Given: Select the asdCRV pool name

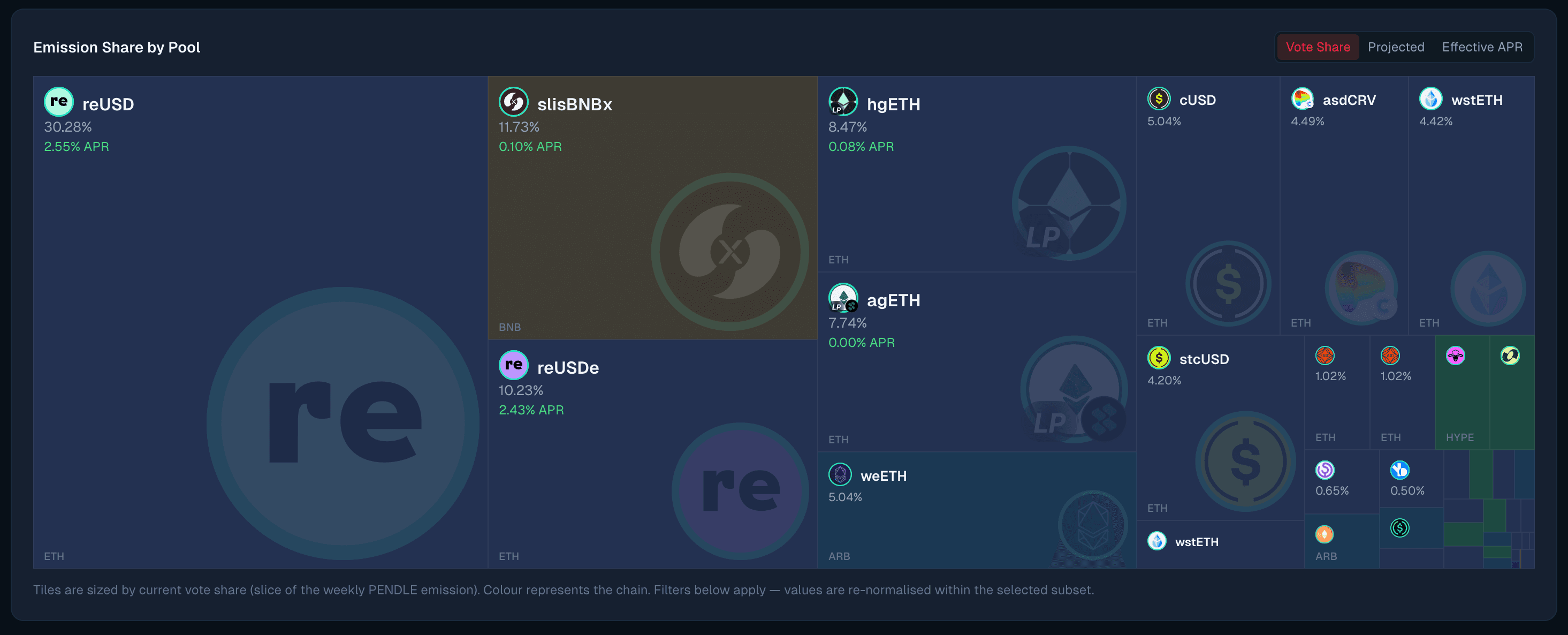Looking at the screenshot, I should [1350, 100].
